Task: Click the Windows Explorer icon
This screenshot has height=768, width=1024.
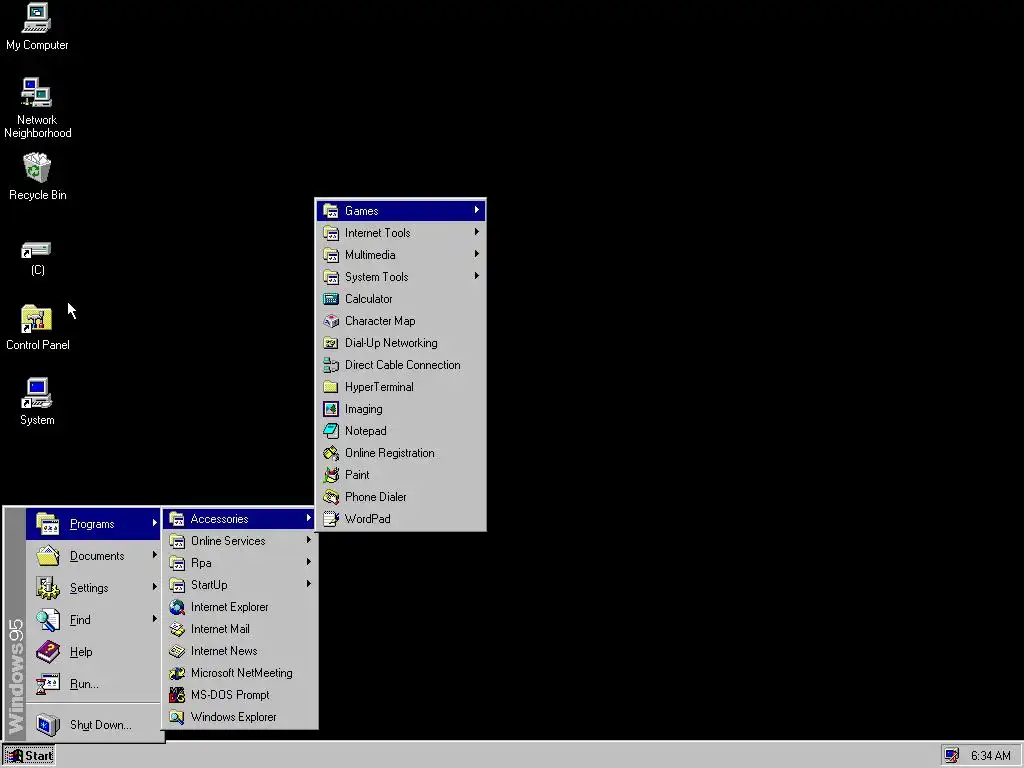Action: tap(177, 717)
